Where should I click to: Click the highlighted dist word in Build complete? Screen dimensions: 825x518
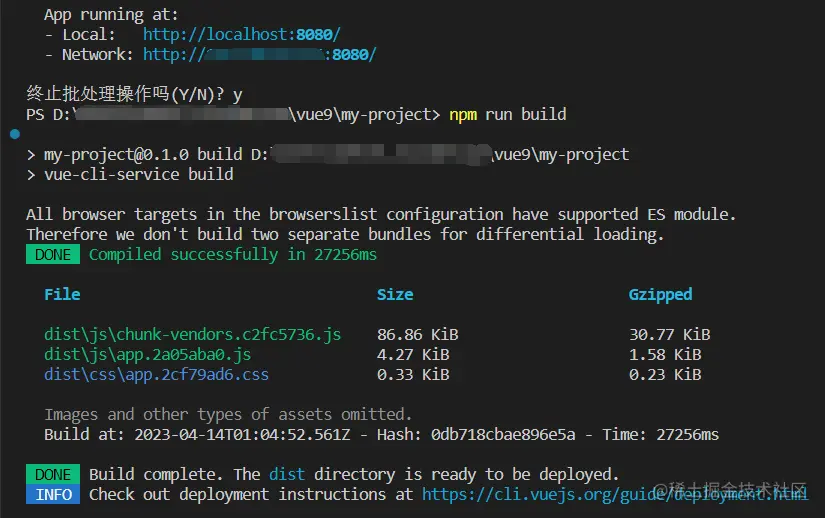point(287,474)
